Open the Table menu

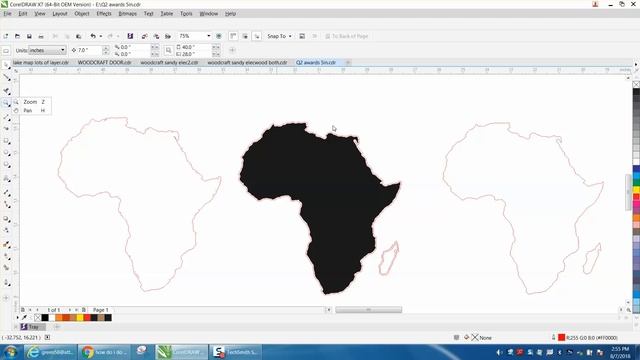click(x=167, y=13)
